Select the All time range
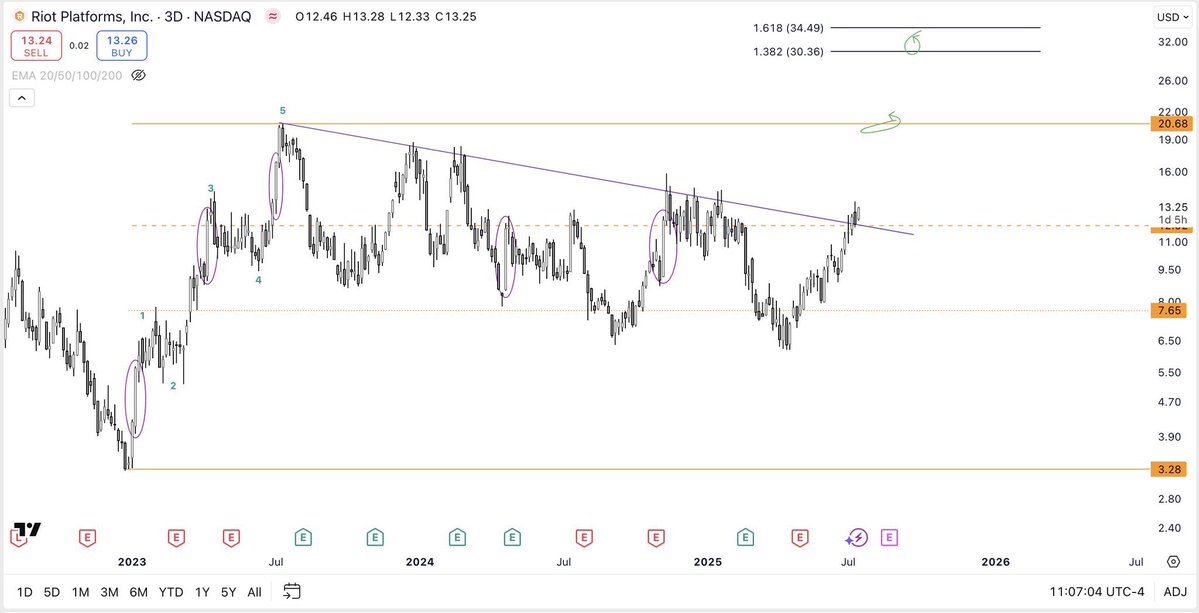 [x=255, y=592]
